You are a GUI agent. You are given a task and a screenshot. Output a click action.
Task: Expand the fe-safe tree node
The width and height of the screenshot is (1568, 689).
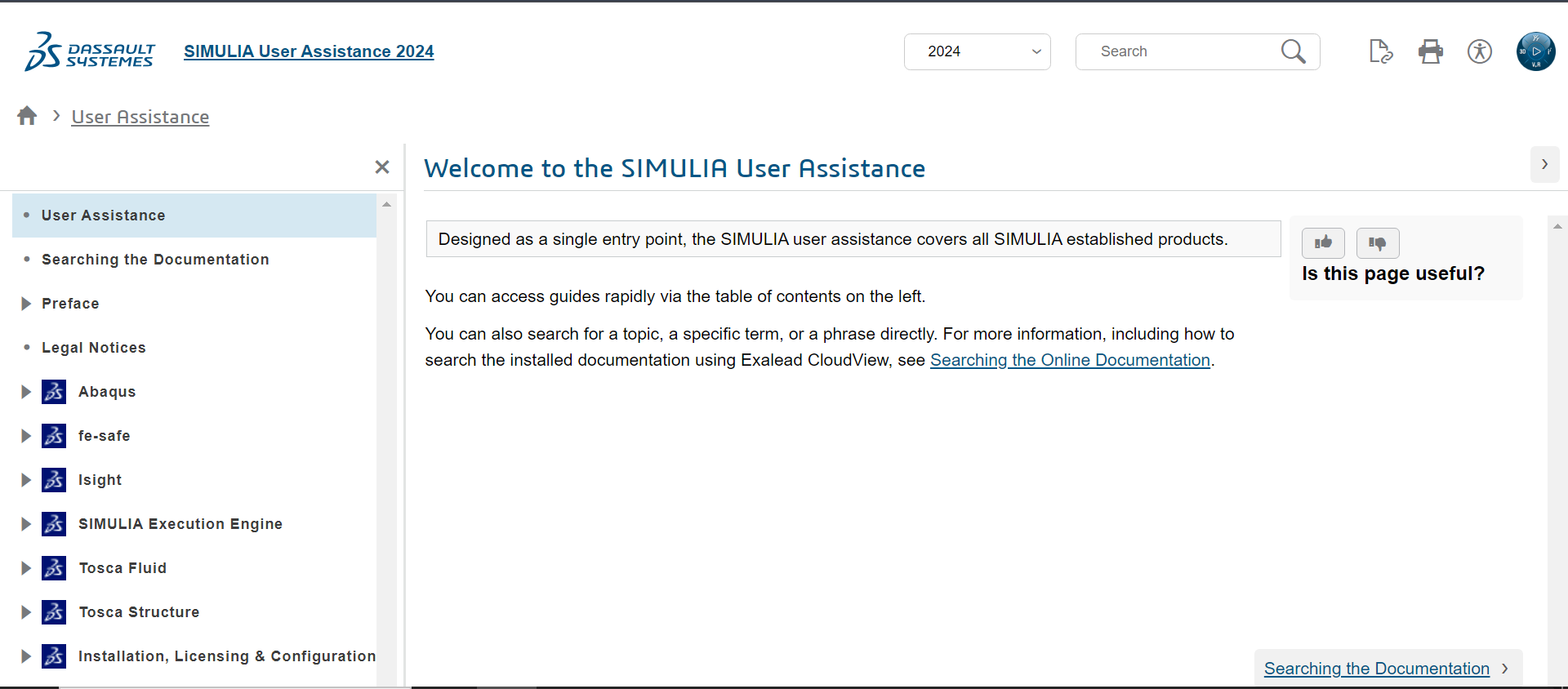click(26, 436)
